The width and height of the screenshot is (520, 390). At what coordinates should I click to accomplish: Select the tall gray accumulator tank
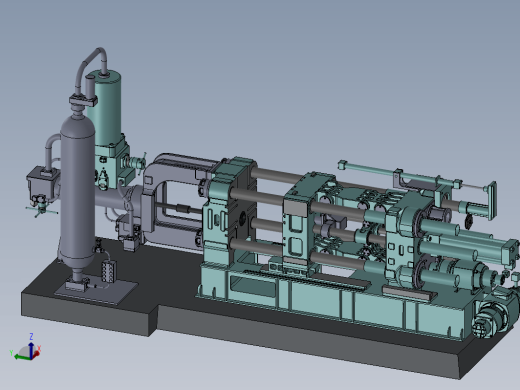(77, 192)
